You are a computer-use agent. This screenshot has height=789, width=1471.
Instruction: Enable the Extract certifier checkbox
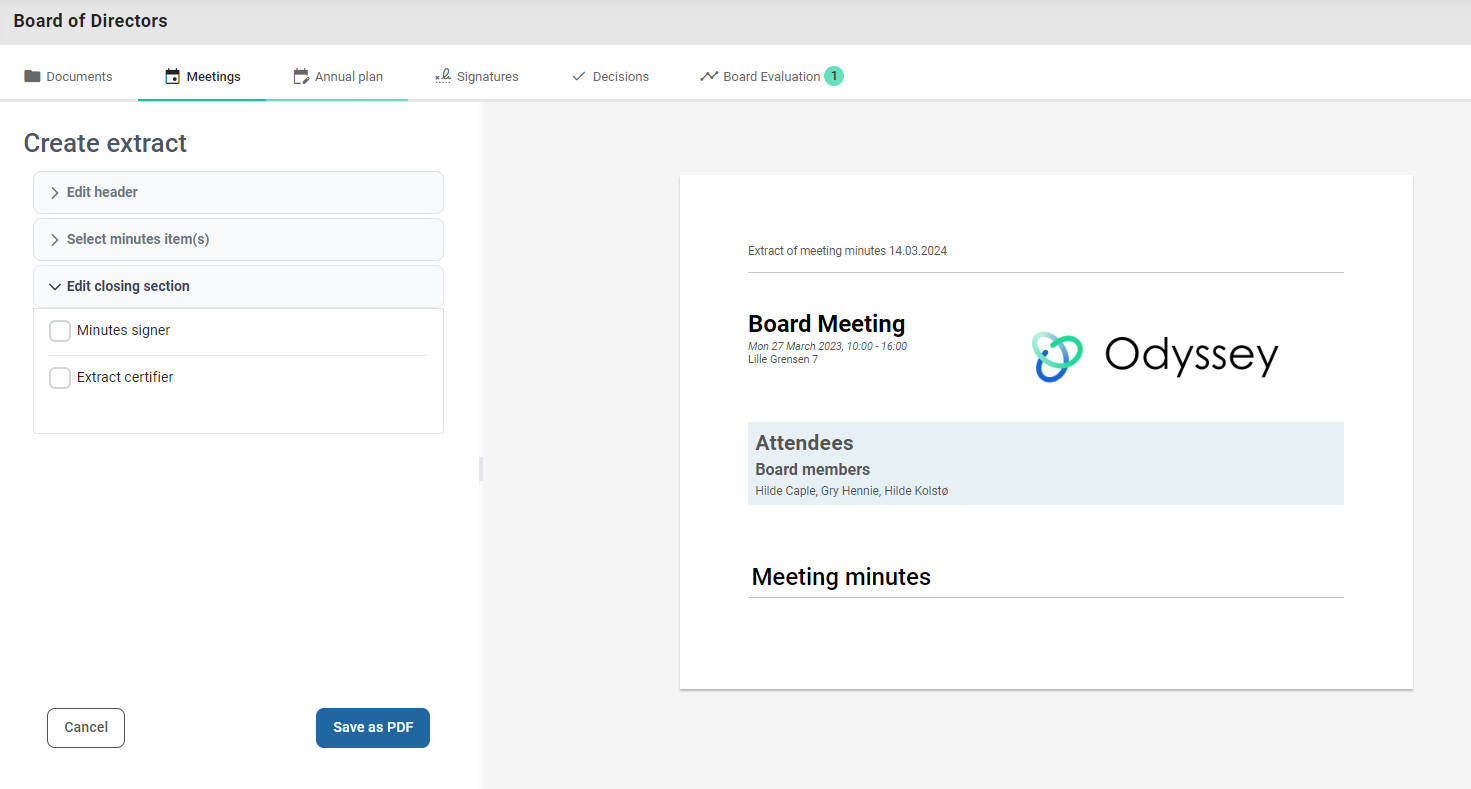(x=60, y=378)
